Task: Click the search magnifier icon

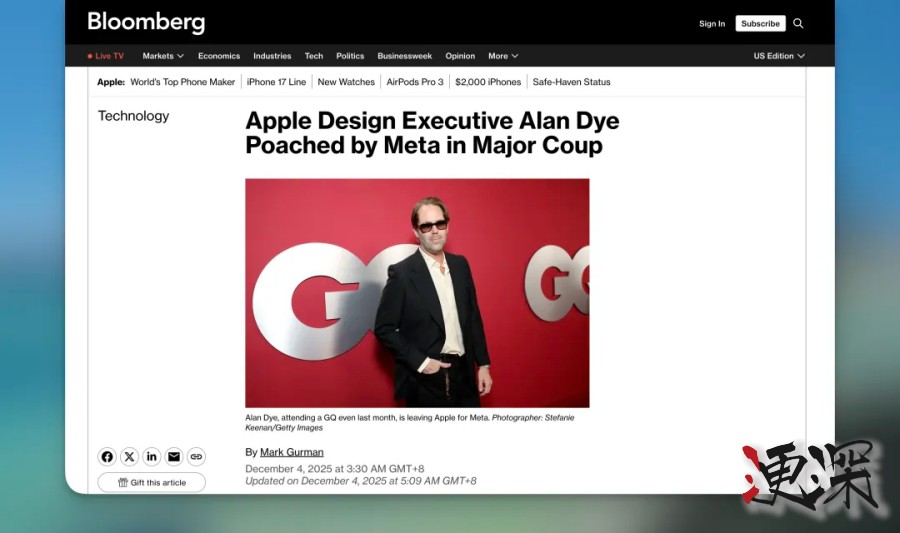Action: click(798, 23)
